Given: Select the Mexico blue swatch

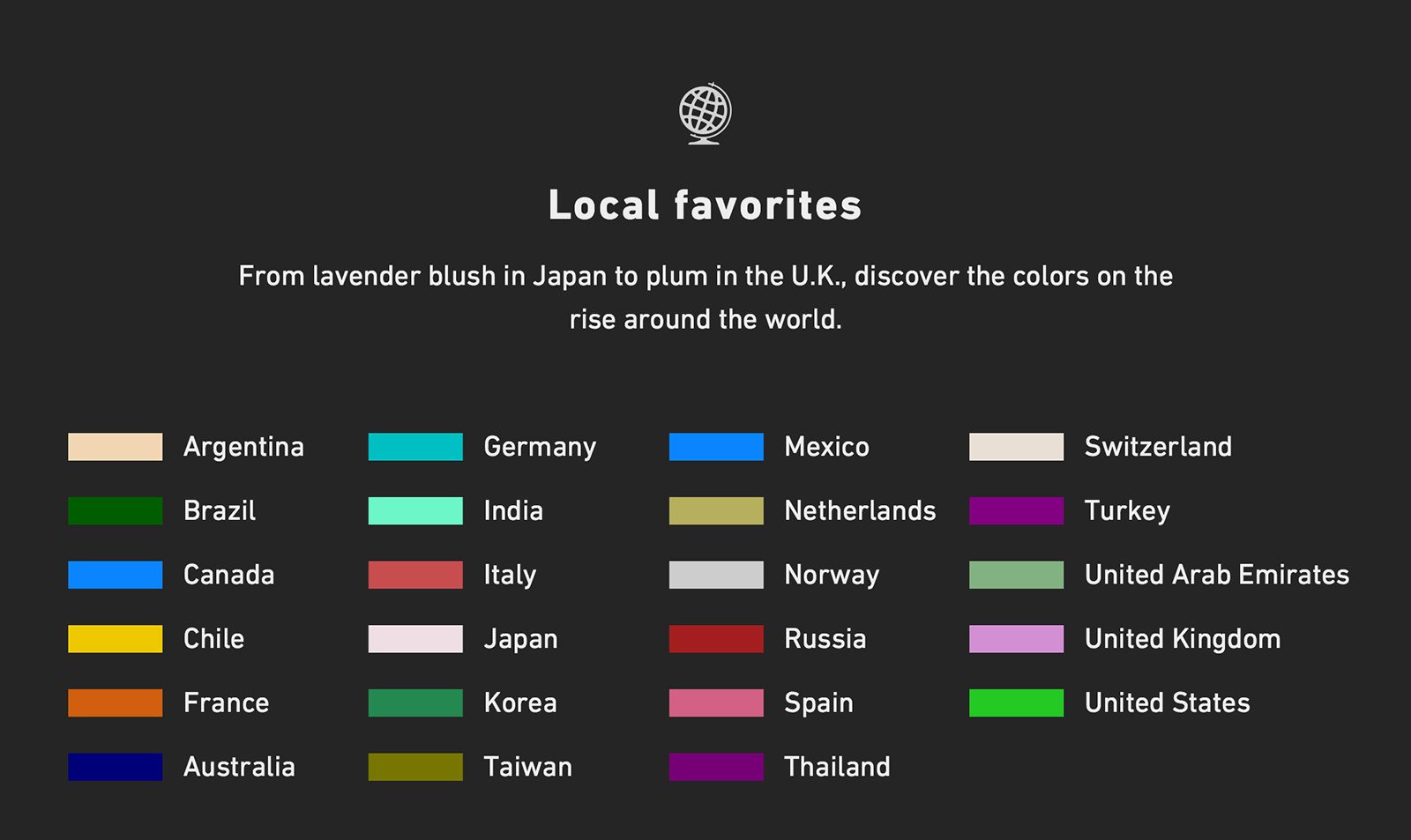Looking at the screenshot, I should (x=716, y=447).
